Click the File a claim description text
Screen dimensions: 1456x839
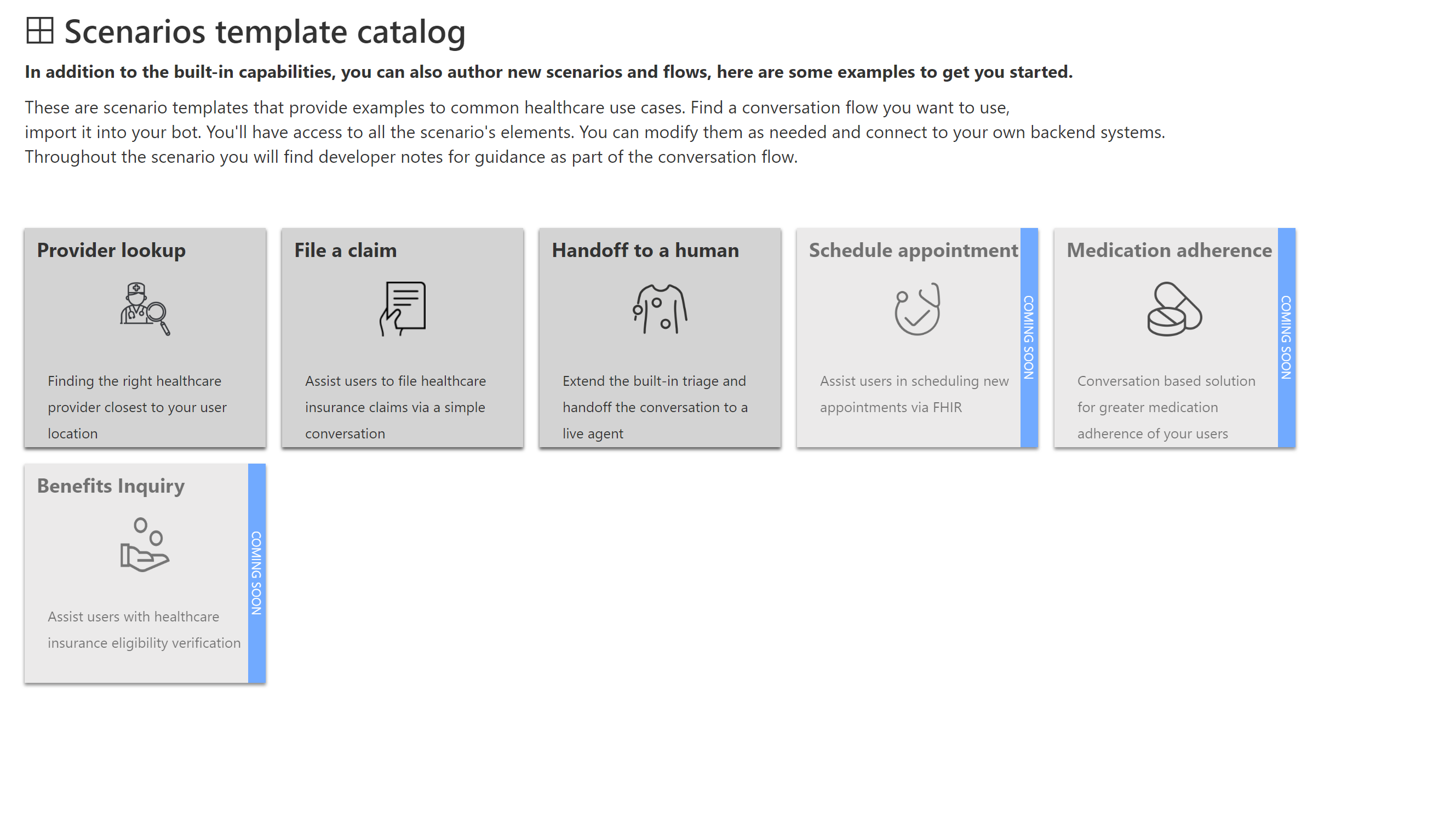395,407
